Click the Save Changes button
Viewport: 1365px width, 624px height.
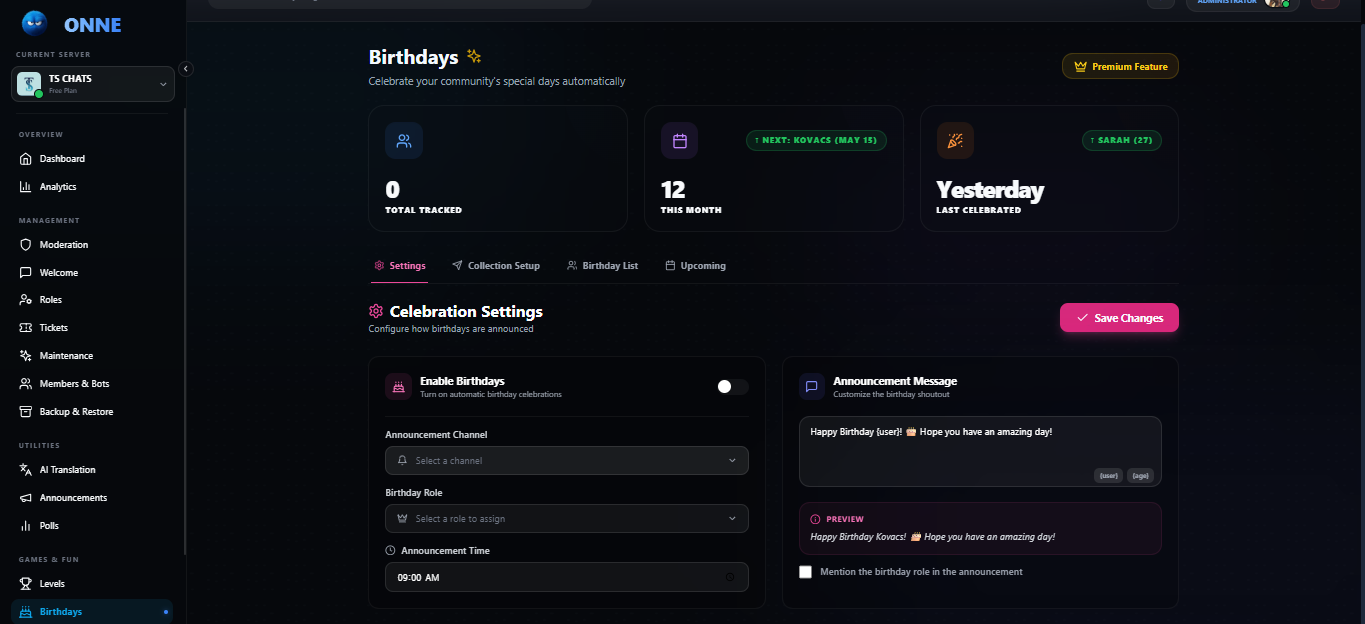1119,318
